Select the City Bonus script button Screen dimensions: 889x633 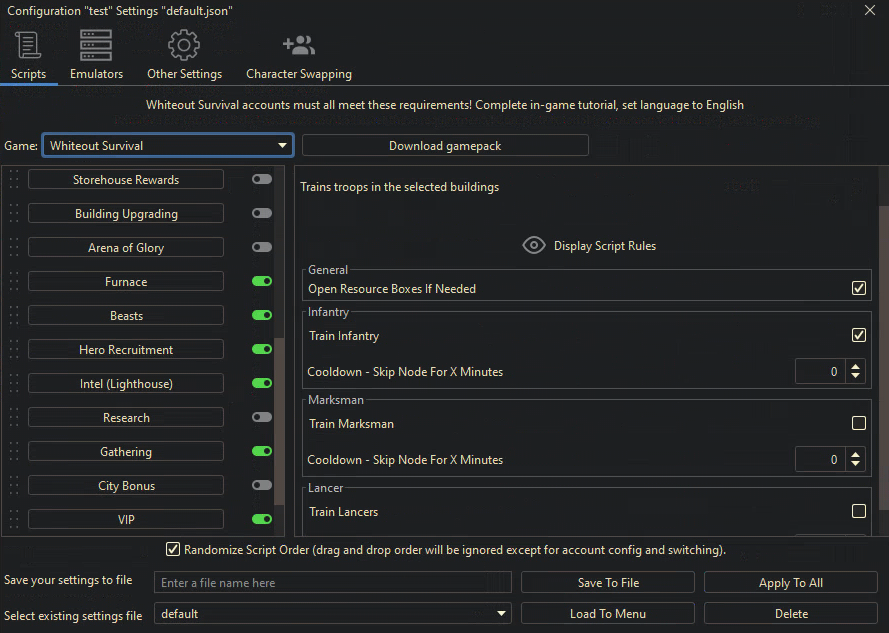pos(126,486)
